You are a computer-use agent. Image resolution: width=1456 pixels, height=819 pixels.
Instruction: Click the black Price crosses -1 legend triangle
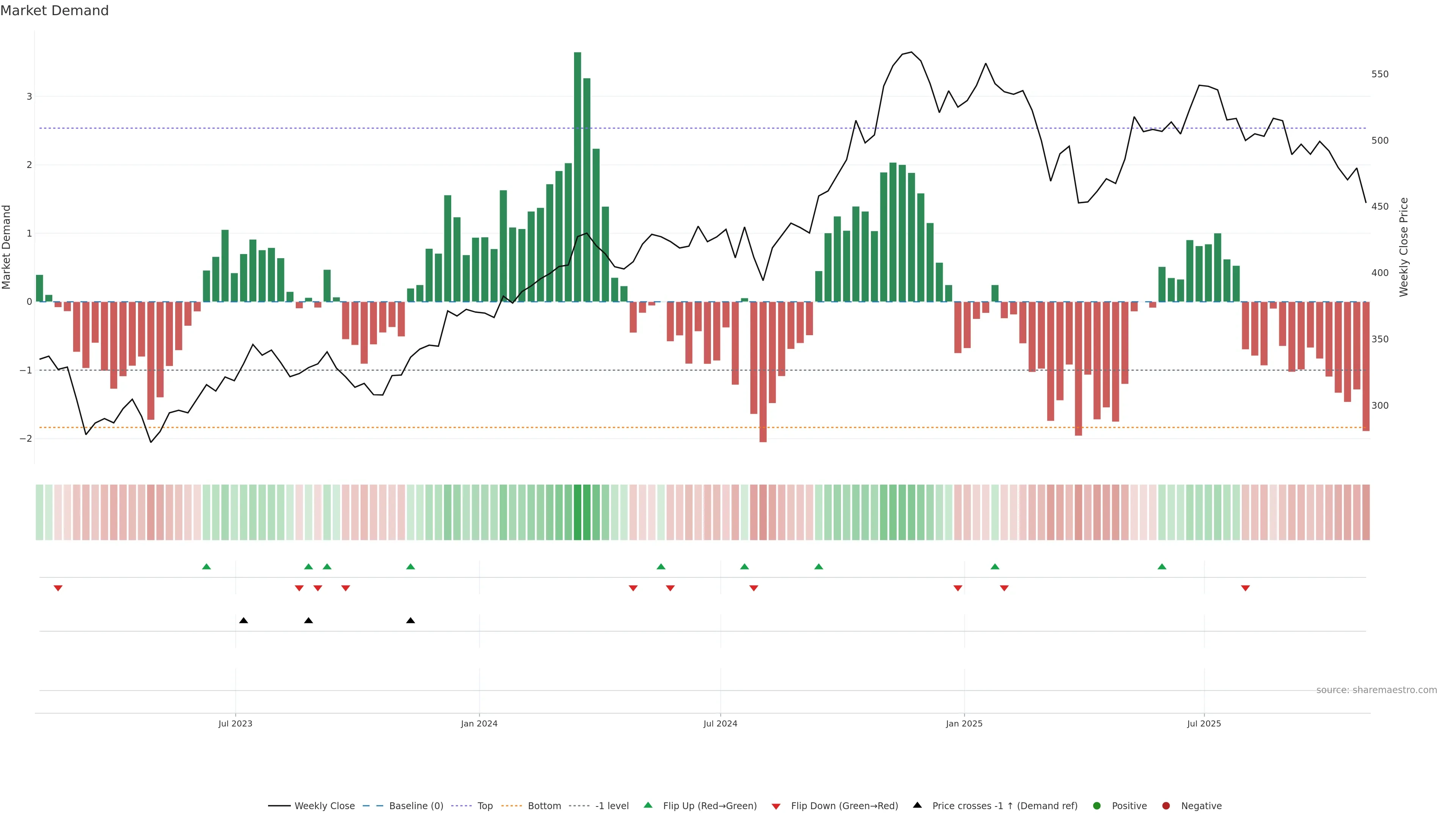pos(917,805)
